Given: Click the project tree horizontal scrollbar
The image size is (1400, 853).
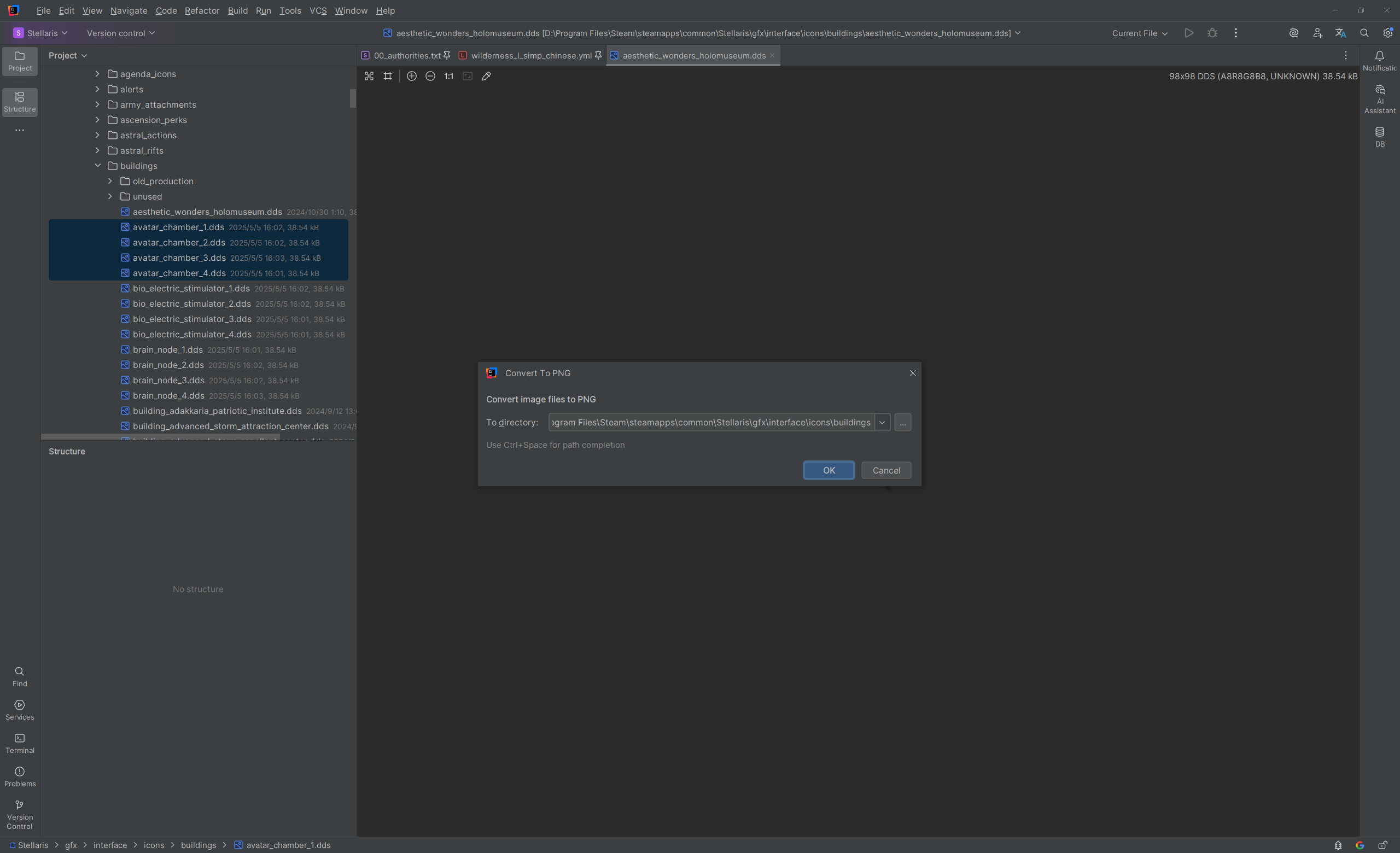Looking at the screenshot, I should tap(160, 437).
